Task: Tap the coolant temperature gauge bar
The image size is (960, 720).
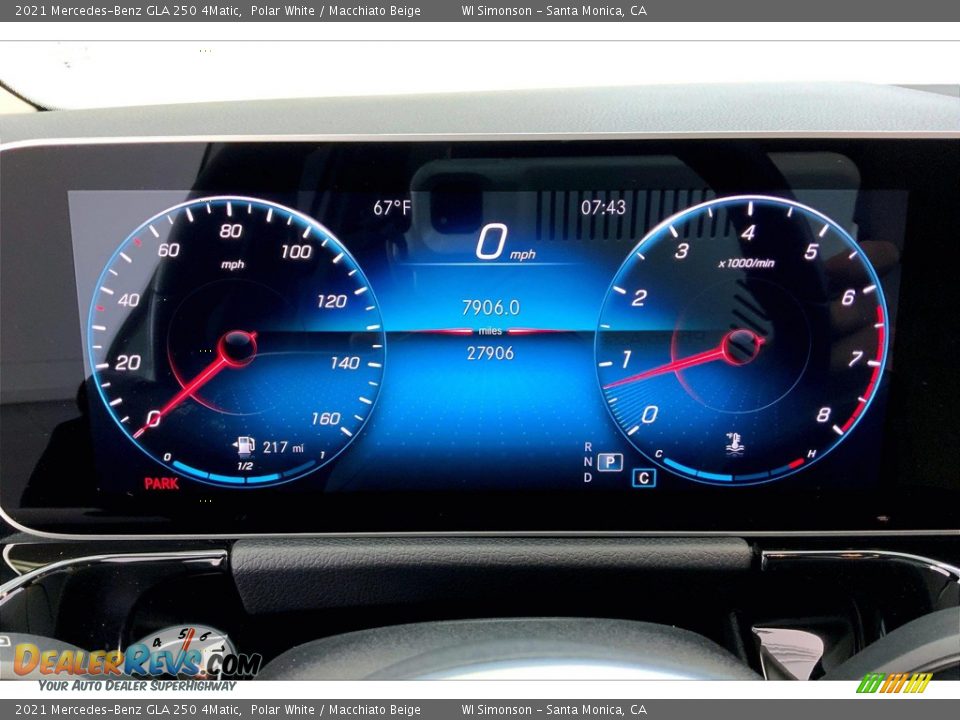Action: (x=735, y=471)
